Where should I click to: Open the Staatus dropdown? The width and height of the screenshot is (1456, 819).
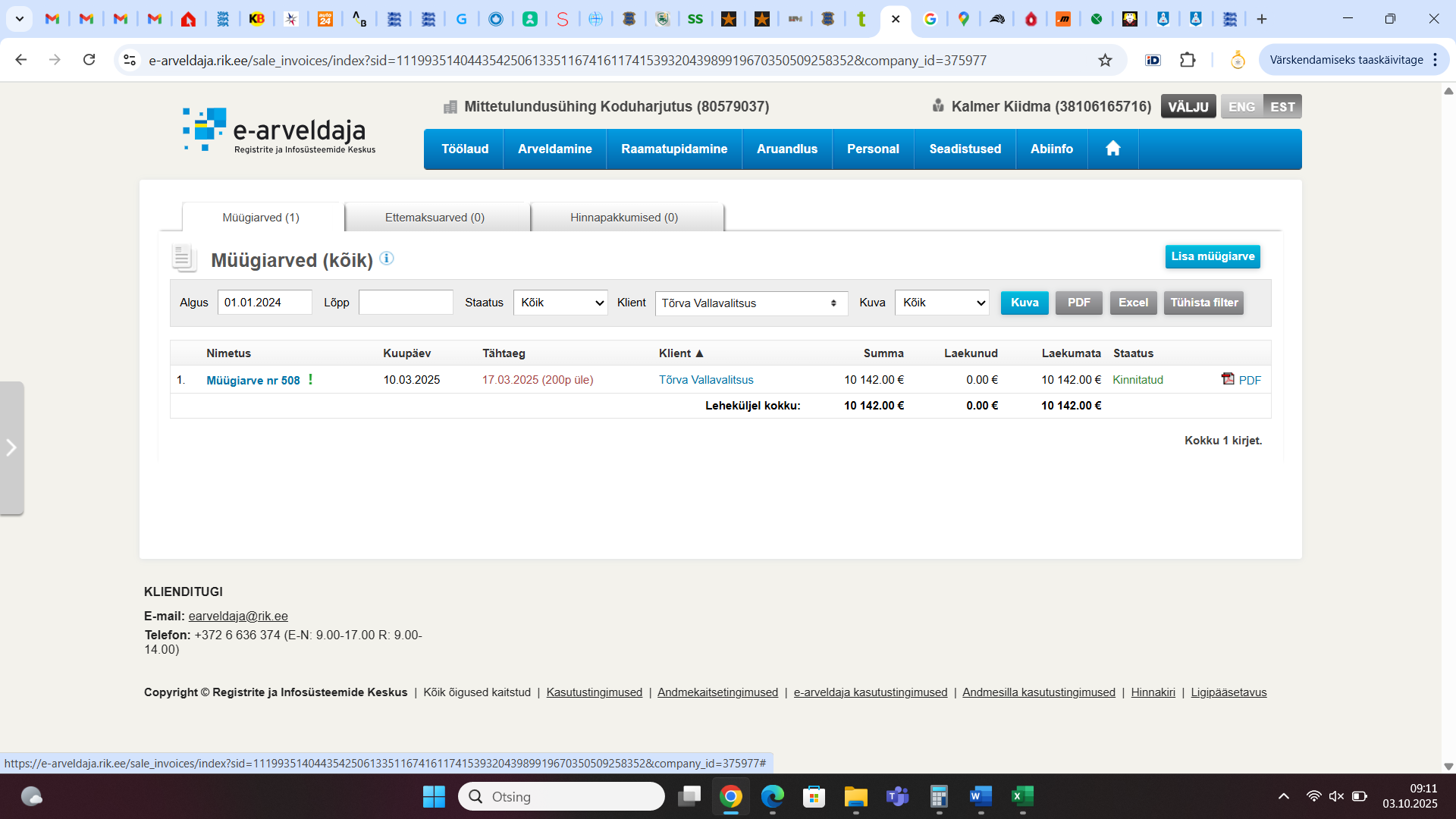[560, 303]
